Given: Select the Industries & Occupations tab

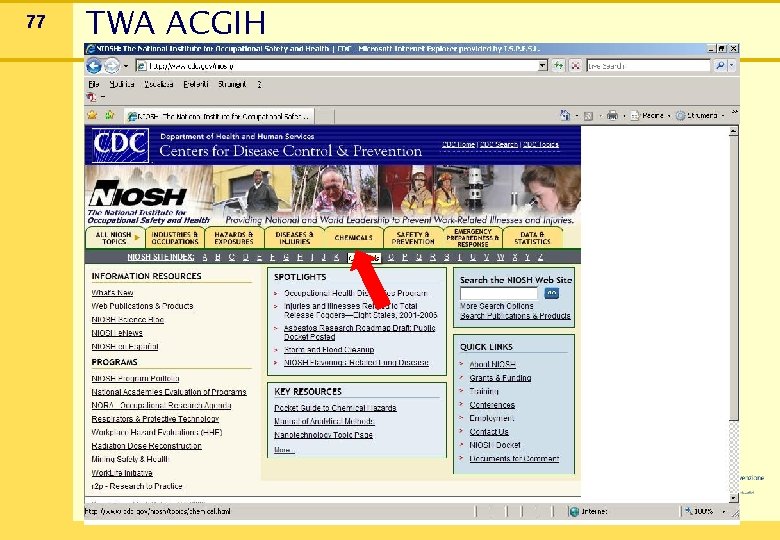Looking at the screenshot, I should tap(175, 238).
